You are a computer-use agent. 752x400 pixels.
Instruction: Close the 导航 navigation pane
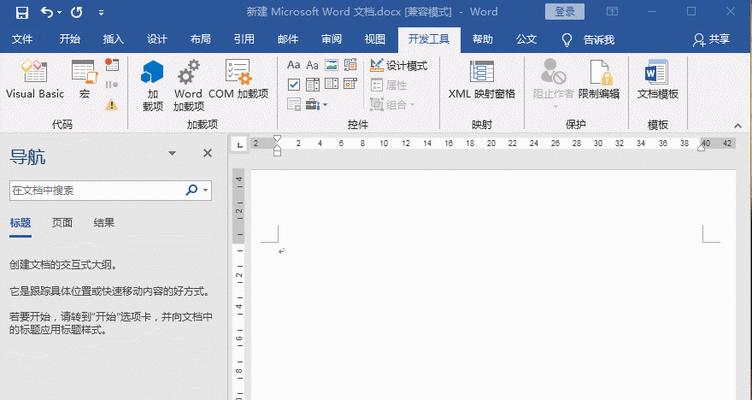click(x=208, y=153)
